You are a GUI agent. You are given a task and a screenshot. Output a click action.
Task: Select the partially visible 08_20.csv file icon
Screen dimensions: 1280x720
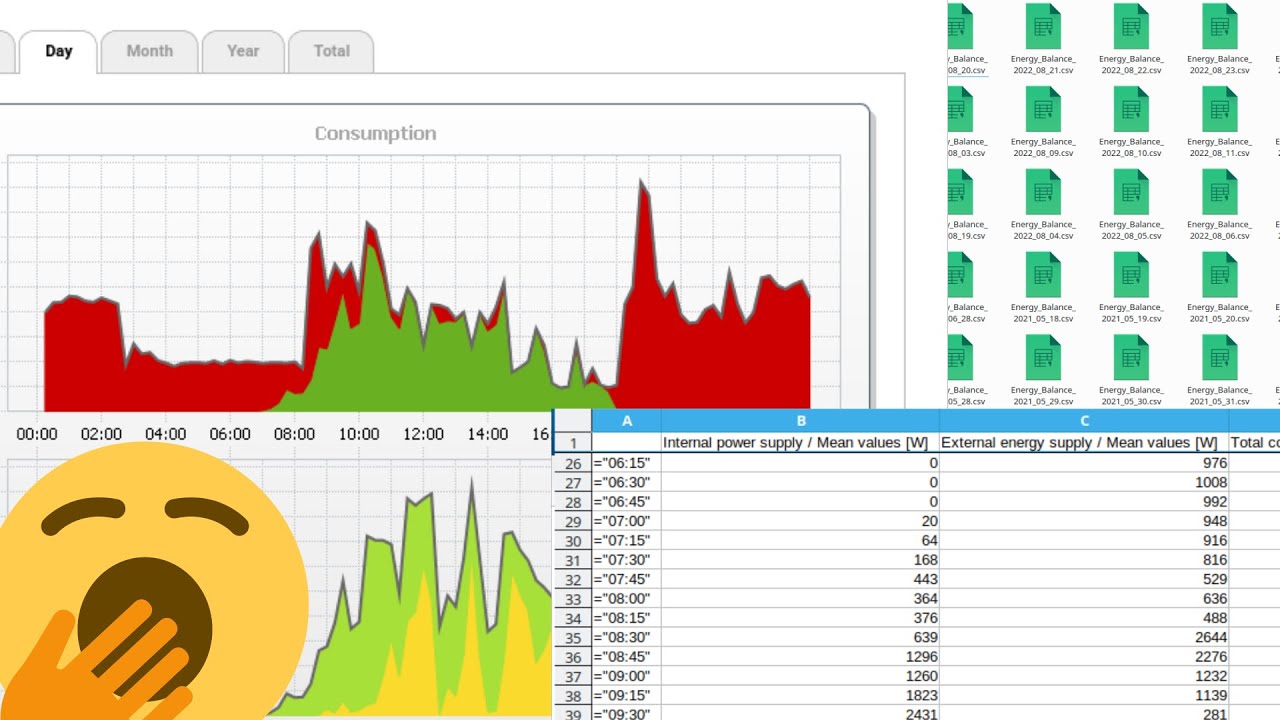point(960,26)
